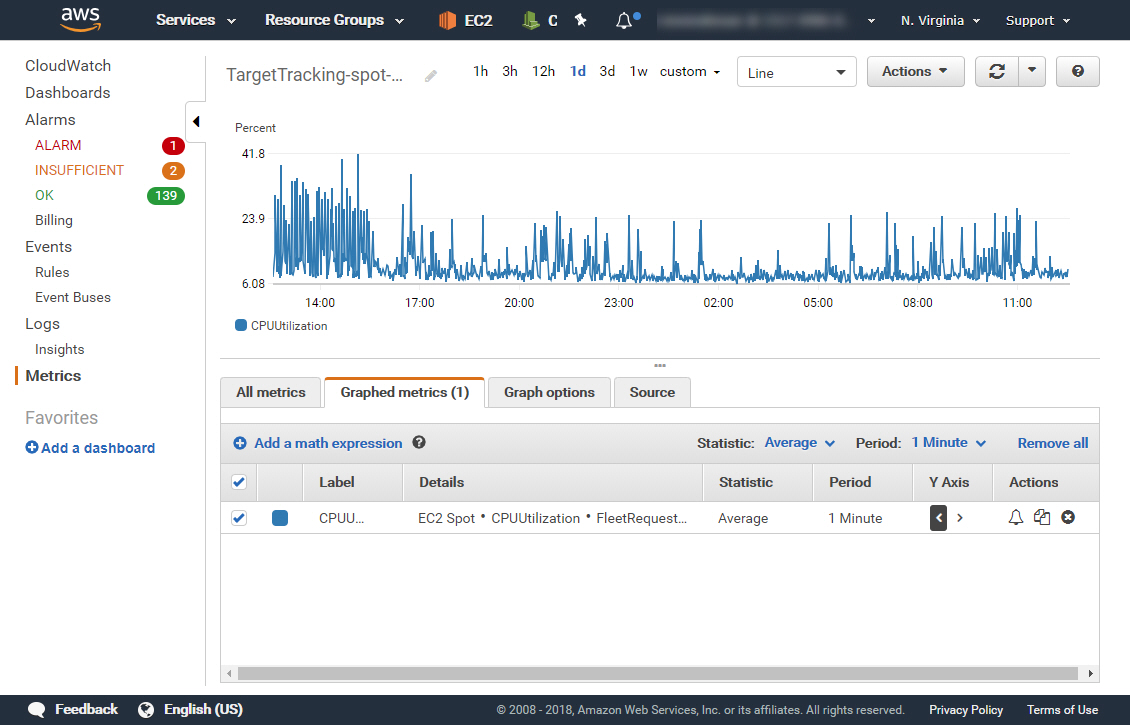Switch to the All metrics tab
The width and height of the screenshot is (1130, 725).
pos(271,392)
